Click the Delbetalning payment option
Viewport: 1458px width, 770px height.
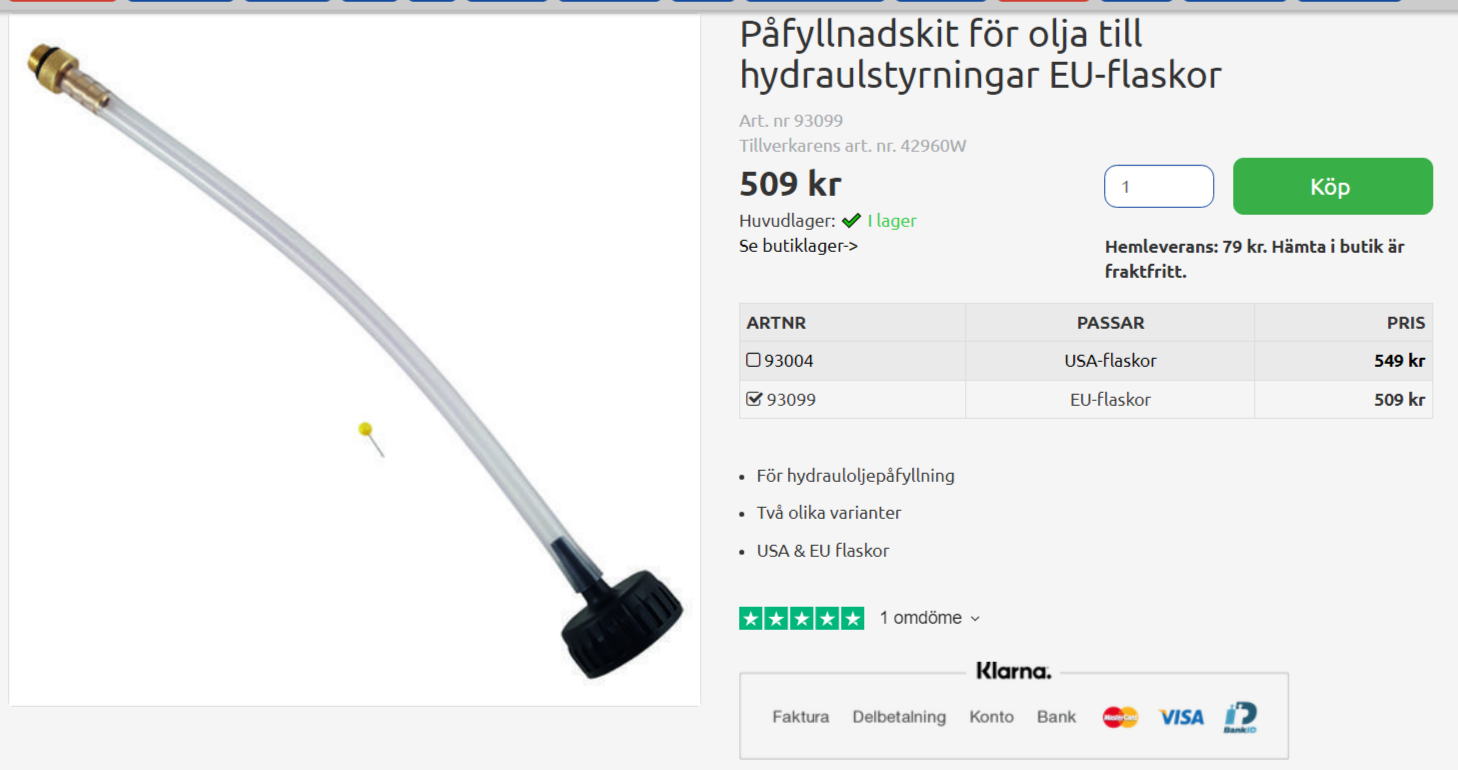(899, 717)
